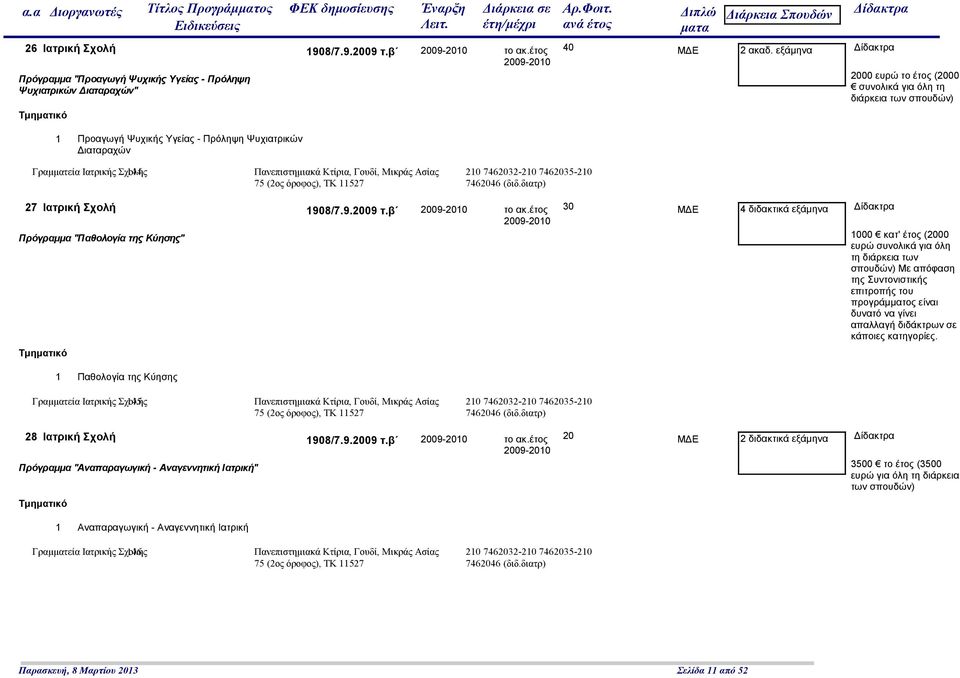Click the '2 ακαδ. εξάμηνα' duration box

[x=792, y=64]
